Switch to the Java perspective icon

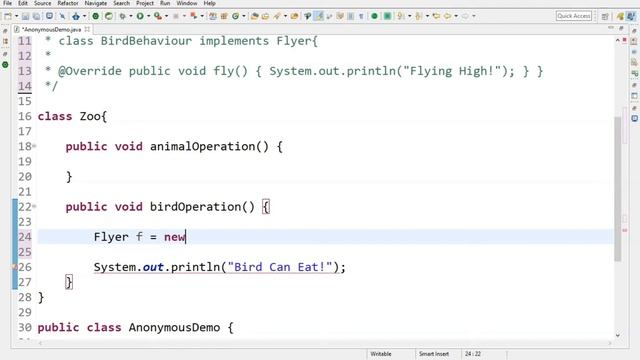coord(631,16)
